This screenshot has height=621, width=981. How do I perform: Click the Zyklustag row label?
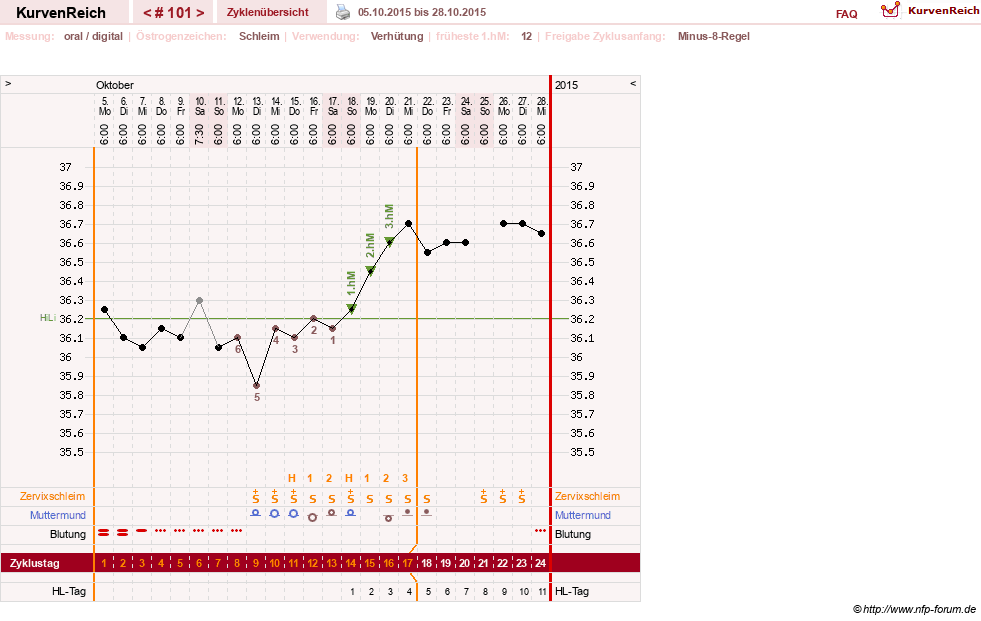(34, 563)
